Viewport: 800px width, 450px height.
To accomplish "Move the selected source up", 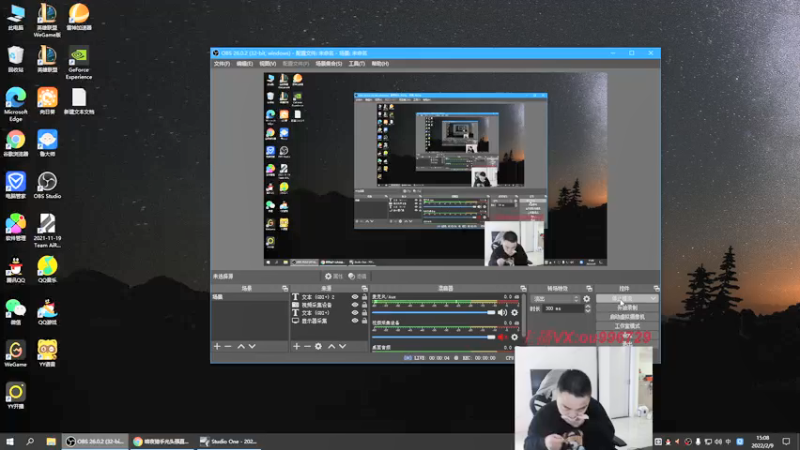I will pos(331,346).
